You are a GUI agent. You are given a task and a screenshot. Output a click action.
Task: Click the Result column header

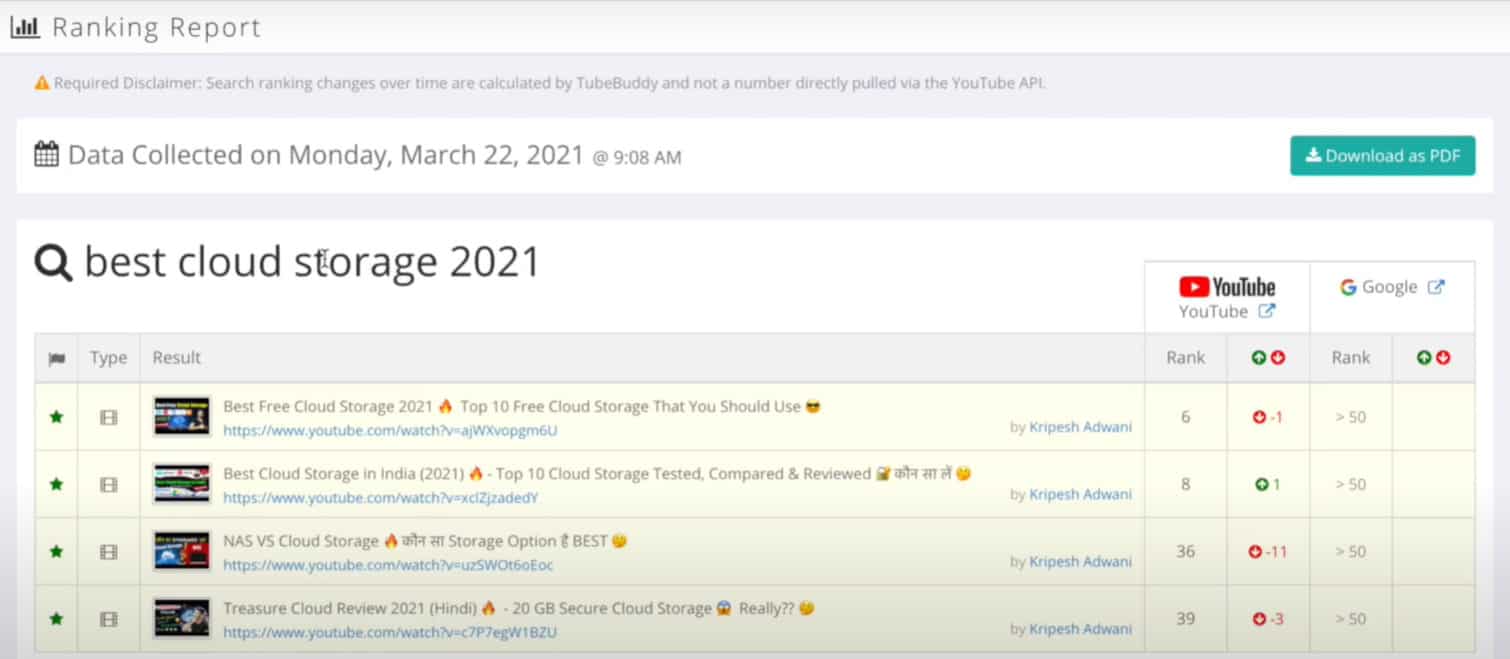pyautogui.click(x=177, y=357)
